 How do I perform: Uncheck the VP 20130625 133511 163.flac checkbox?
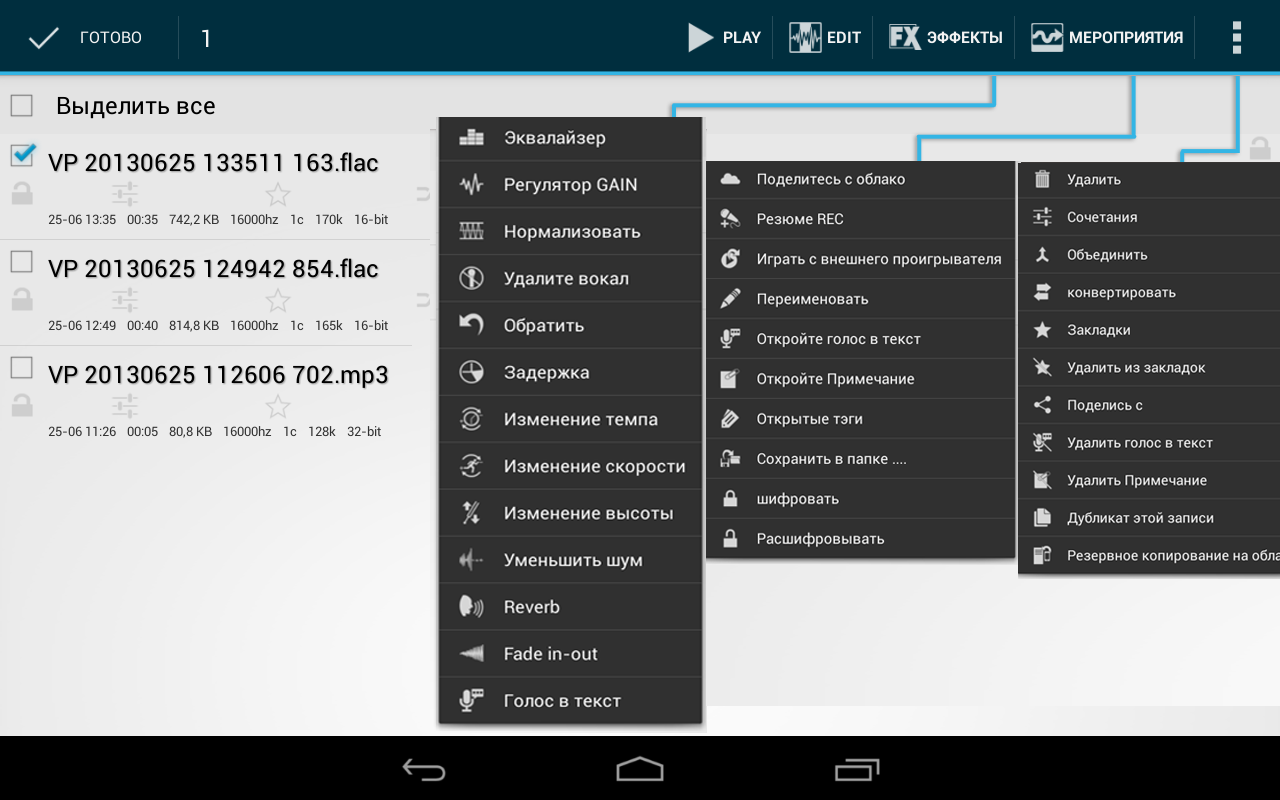coord(22,156)
